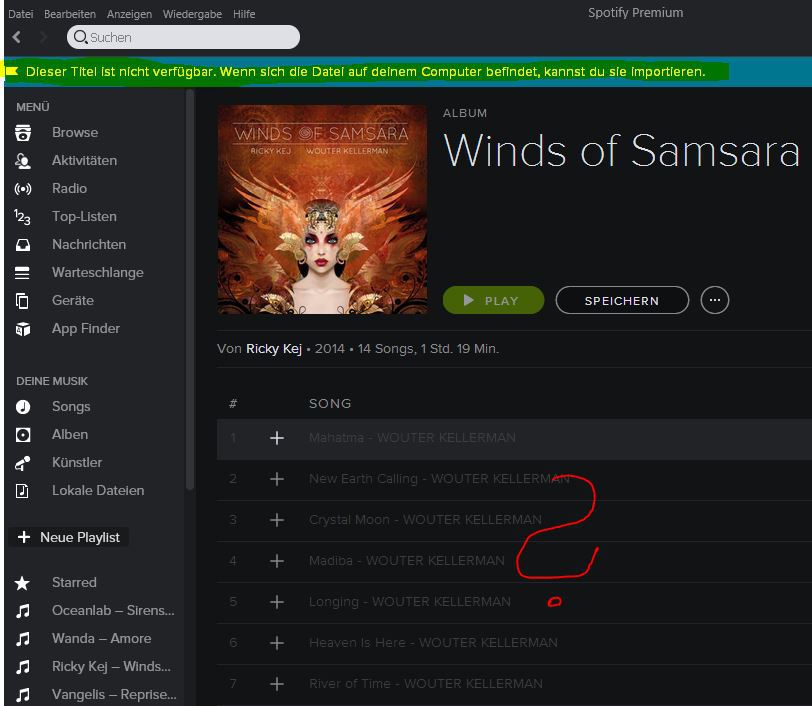Open Geräte devices entry
The height and width of the screenshot is (706, 812).
pyautogui.click(x=72, y=300)
